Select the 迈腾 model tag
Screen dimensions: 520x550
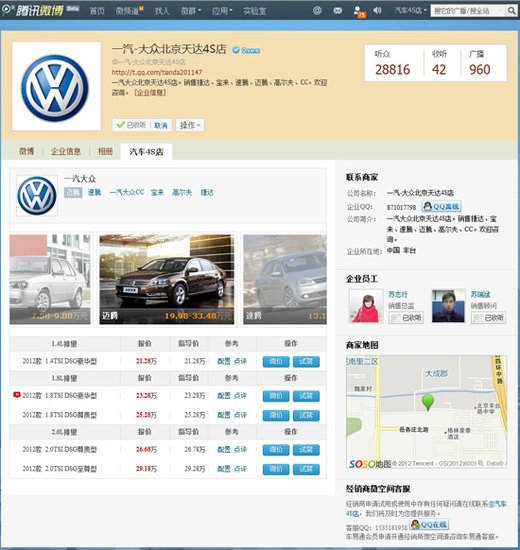point(73,192)
